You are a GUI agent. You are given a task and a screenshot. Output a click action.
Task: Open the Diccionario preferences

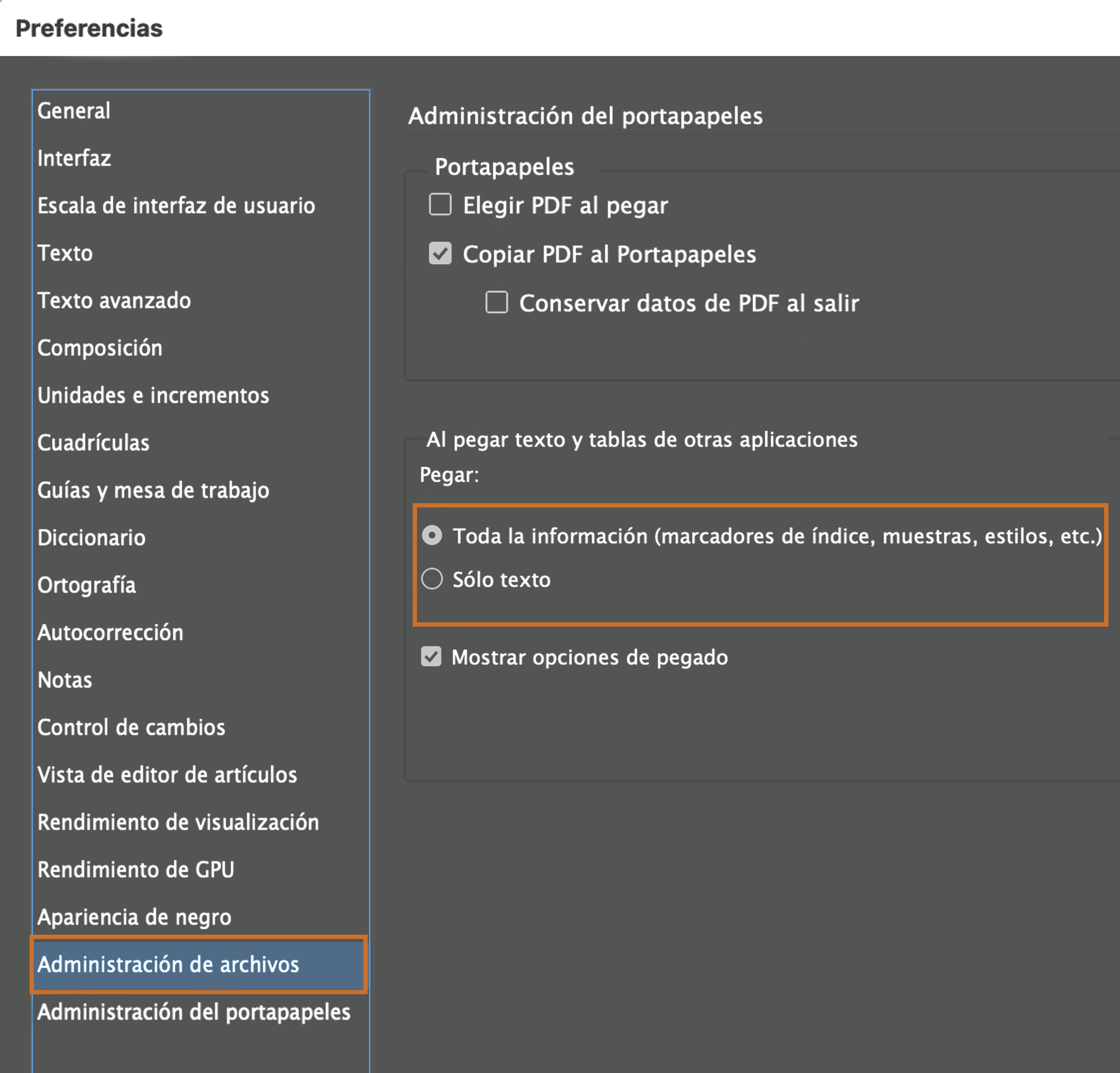[92, 537]
